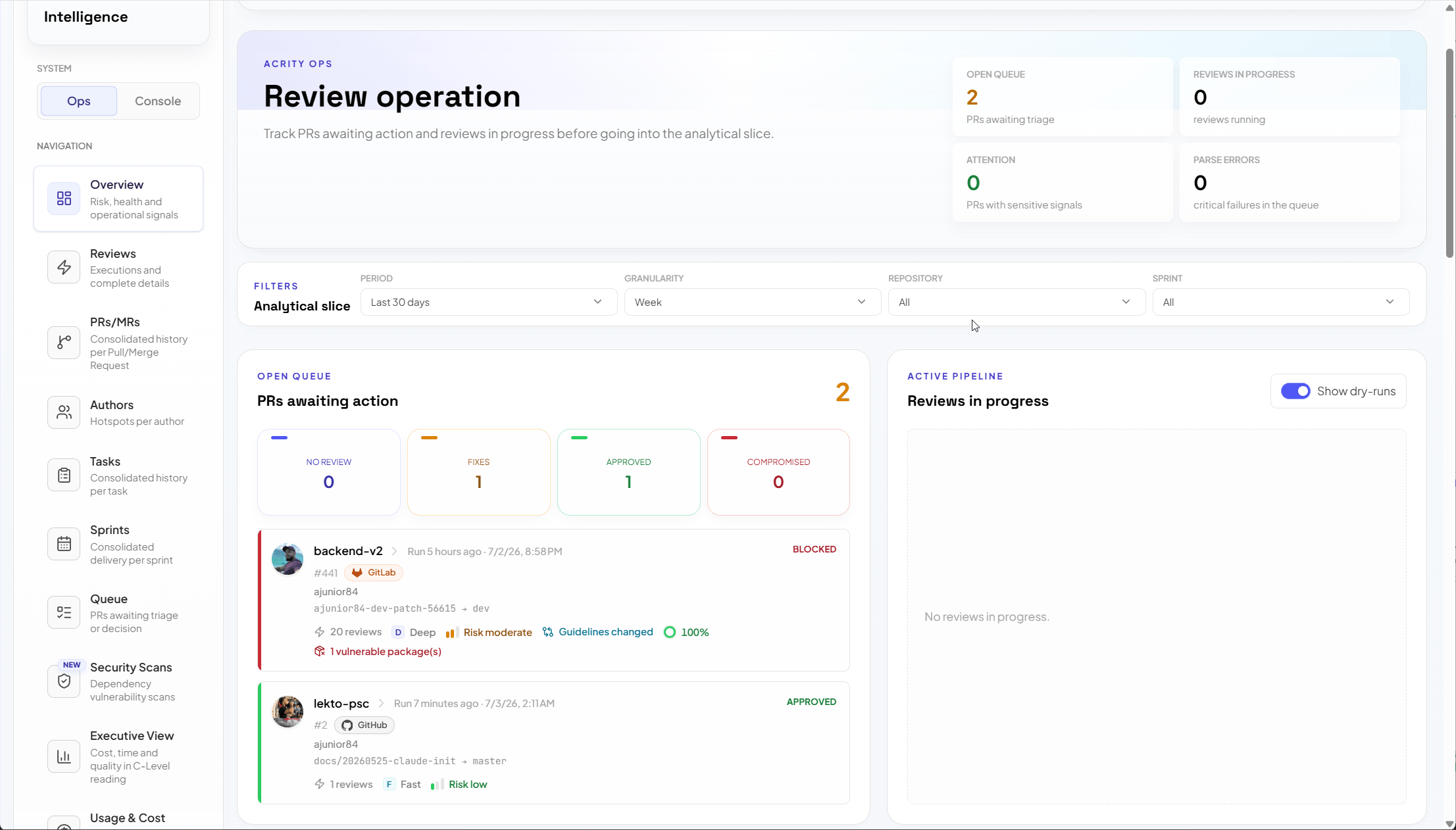The width and height of the screenshot is (1456, 830).
Task: Expand the chevron next to backend-v2
Action: coord(394,551)
